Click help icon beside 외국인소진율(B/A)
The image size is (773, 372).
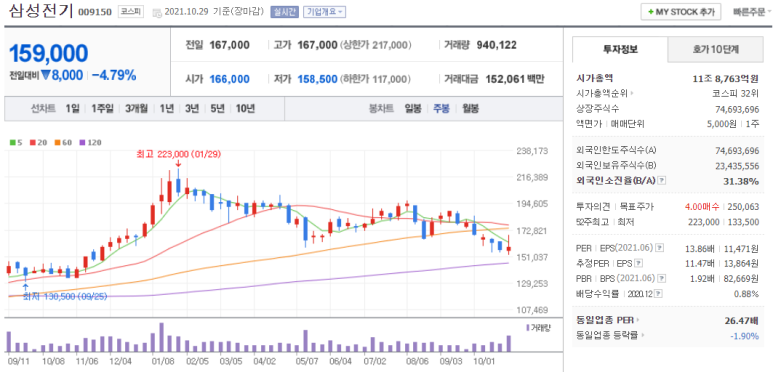[662, 181]
